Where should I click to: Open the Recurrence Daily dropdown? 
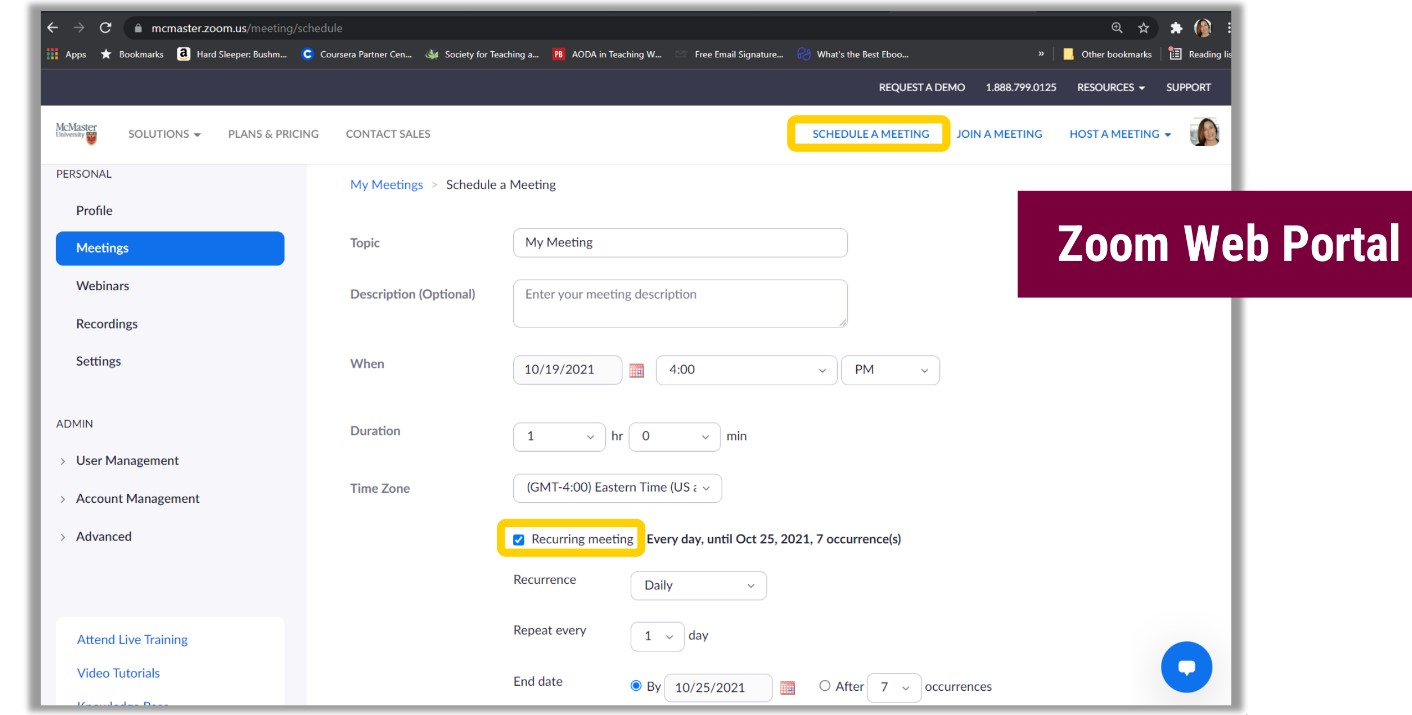pos(698,586)
